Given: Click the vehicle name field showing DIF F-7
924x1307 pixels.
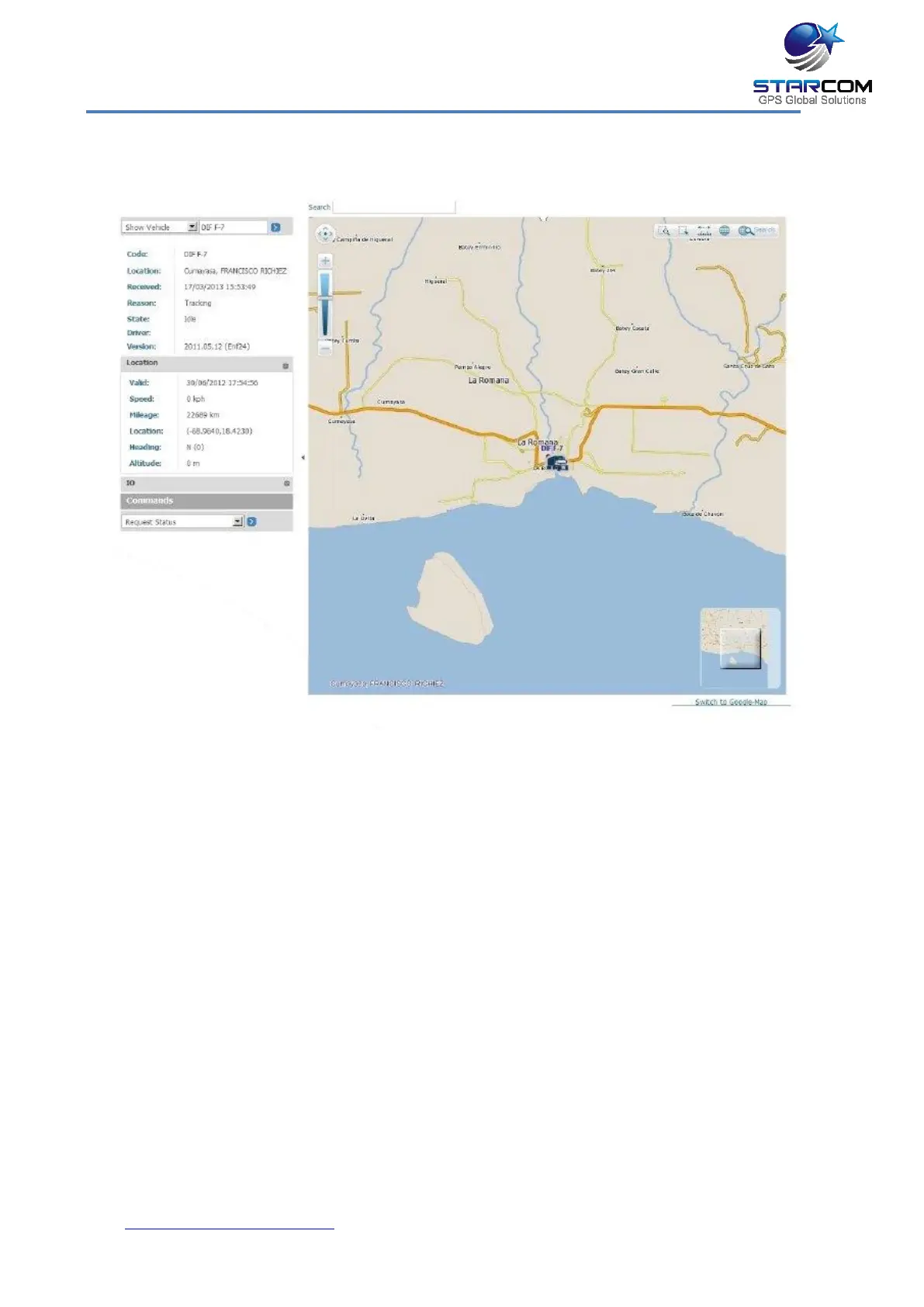Looking at the screenshot, I should point(234,227).
